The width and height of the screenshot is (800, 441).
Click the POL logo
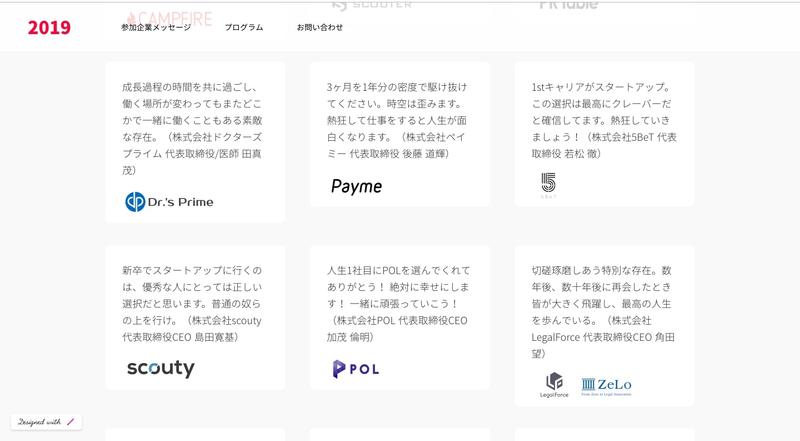pos(356,369)
